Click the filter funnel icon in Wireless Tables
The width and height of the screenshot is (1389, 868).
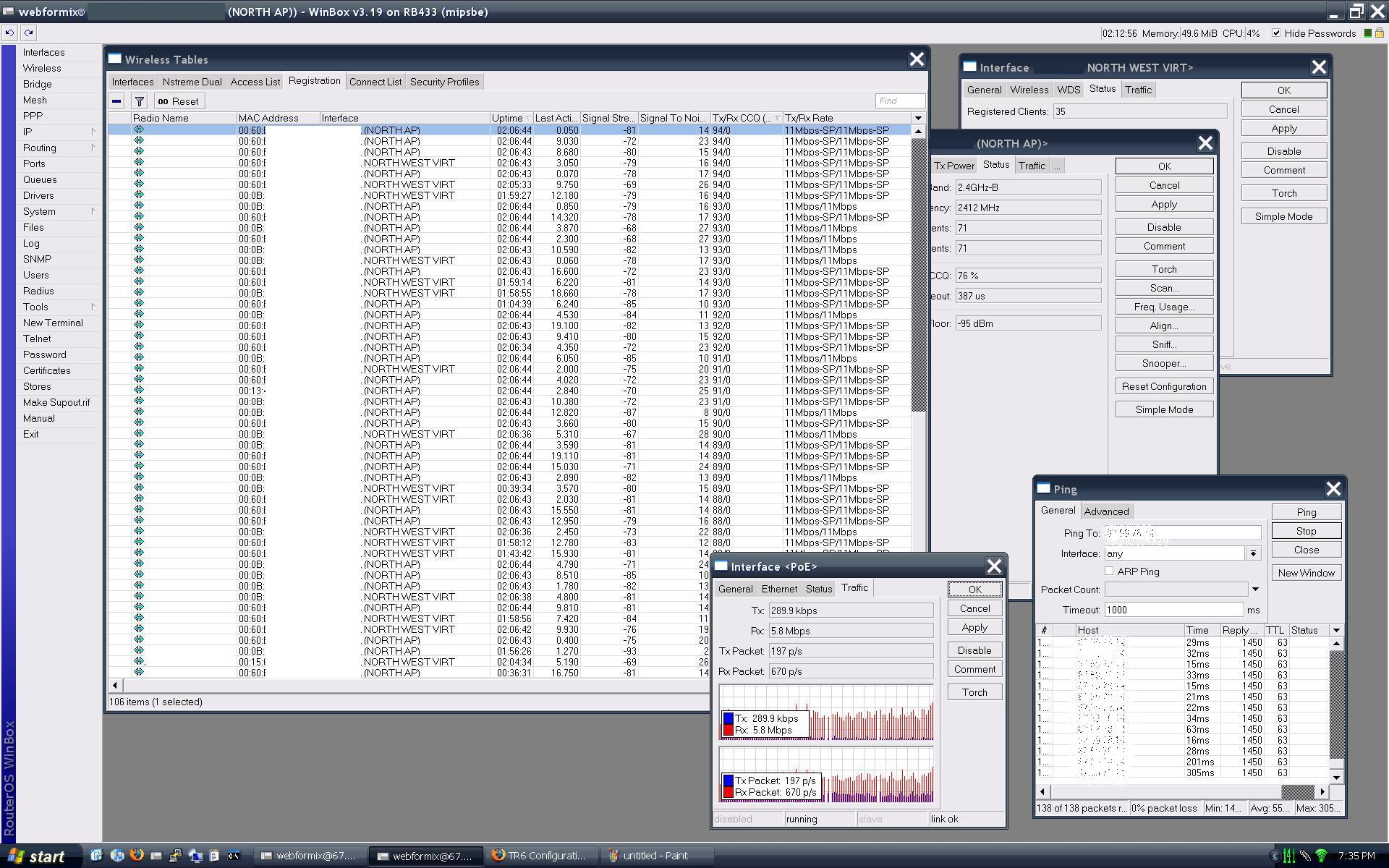(x=140, y=101)
